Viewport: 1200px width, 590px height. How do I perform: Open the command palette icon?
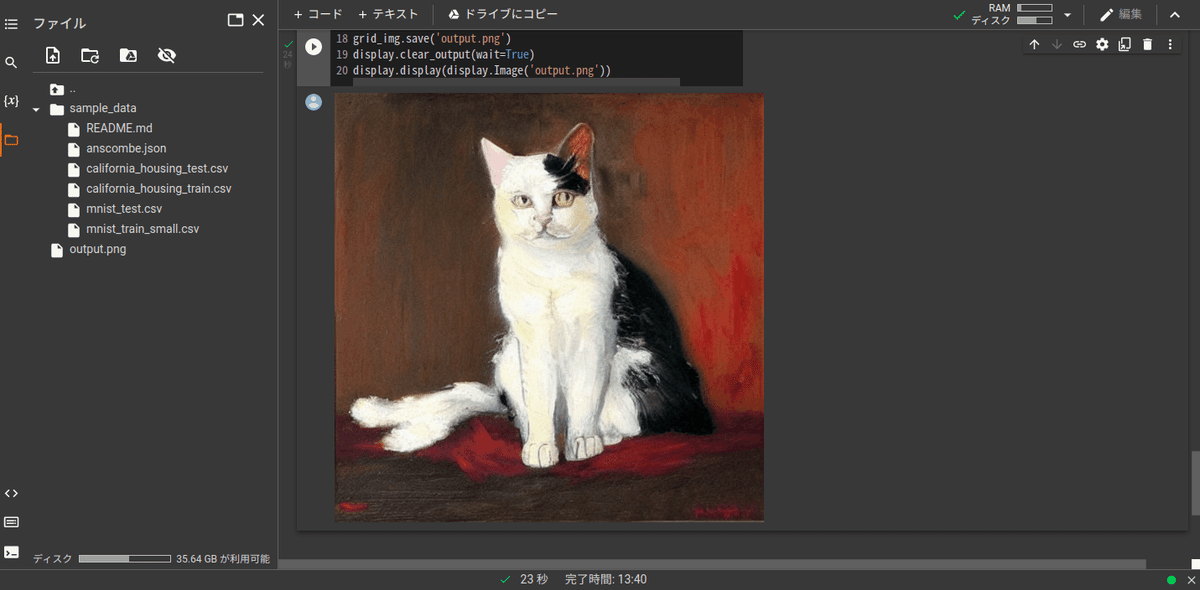point(11,522)
